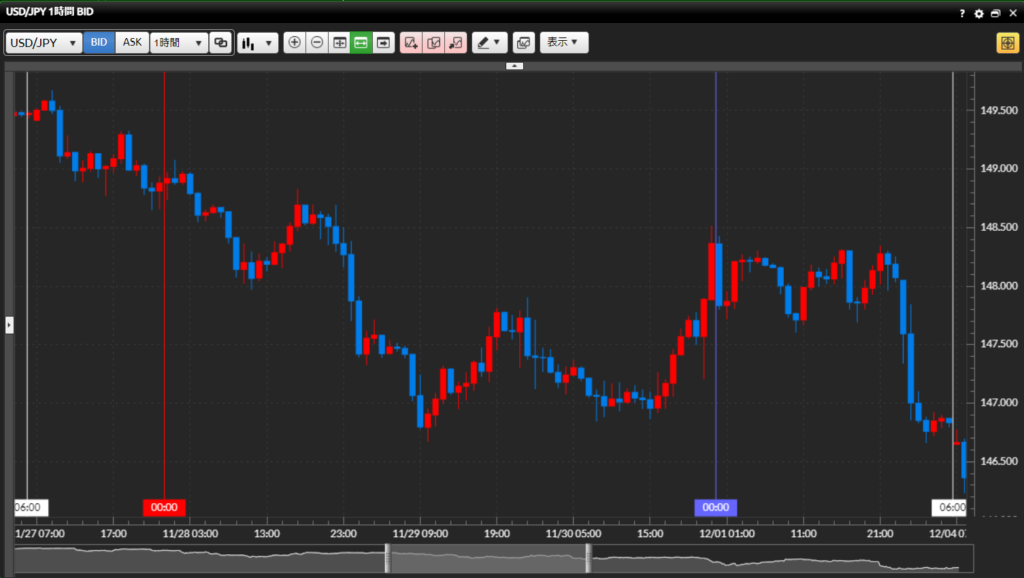
Task: Click the chart snapshot icon beside 表示
Action: point(523,43)
